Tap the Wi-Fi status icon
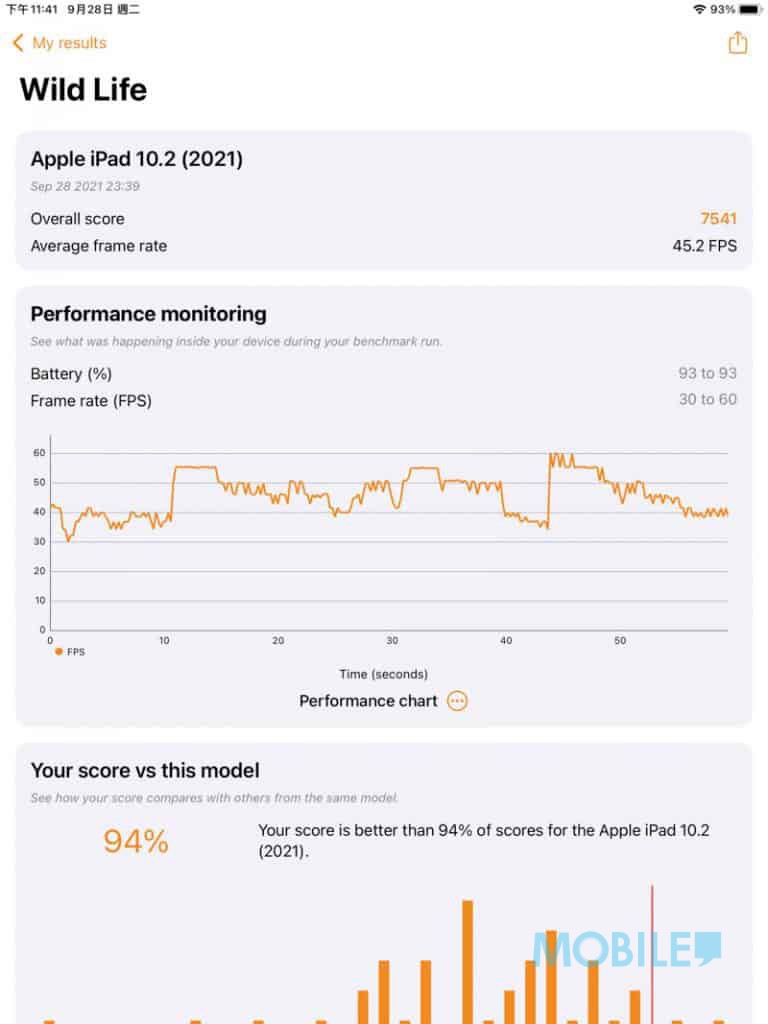Viewport: 768px width, 1024px height. (x=699, y=9)
